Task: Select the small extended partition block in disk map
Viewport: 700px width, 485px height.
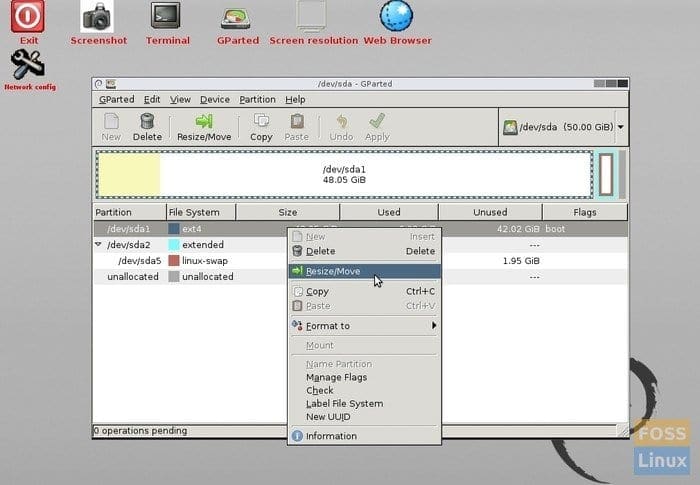Action: click(x=606, y=175)
